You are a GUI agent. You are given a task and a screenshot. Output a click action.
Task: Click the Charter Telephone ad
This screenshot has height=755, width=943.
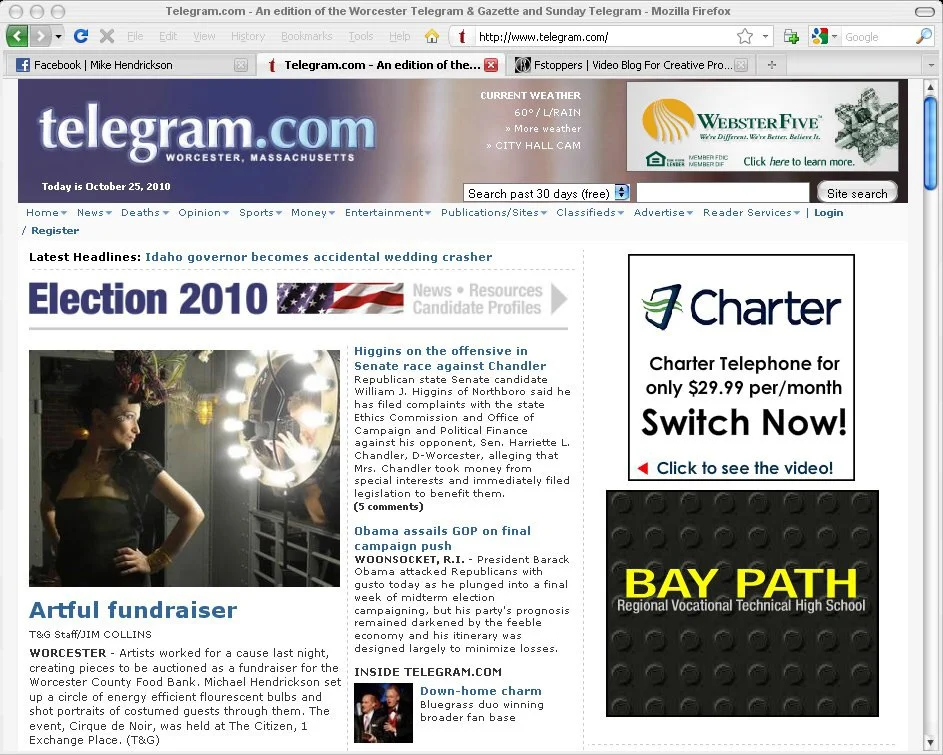pyautogui.click(x=741, y=367)
